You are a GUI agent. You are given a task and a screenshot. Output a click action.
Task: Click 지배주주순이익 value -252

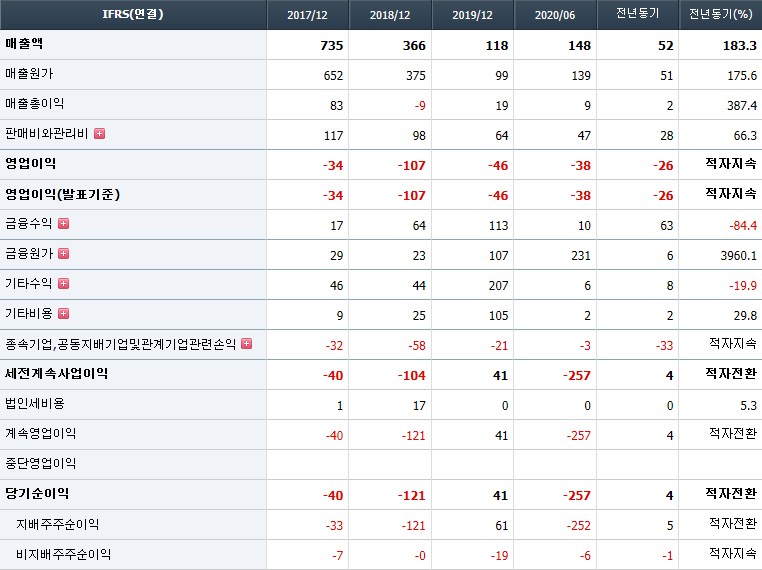(x=579, y=526)
